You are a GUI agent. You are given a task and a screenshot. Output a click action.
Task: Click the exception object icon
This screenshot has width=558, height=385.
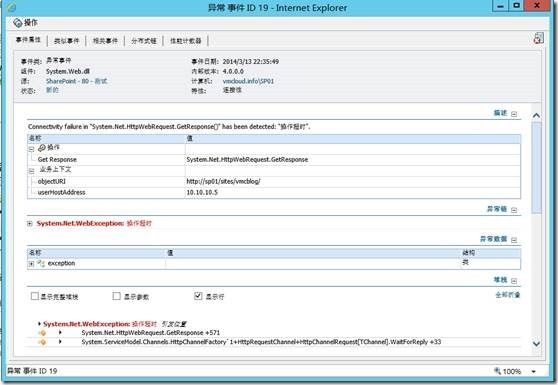pos(41,263)
